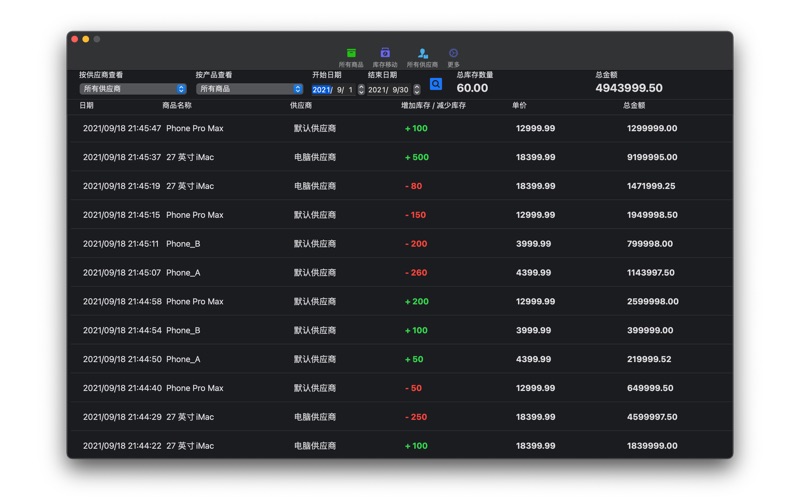The height and width of the screenshot is (500, 800).
Task: Click the end date stepper arrows
Action: pos(417,90)
